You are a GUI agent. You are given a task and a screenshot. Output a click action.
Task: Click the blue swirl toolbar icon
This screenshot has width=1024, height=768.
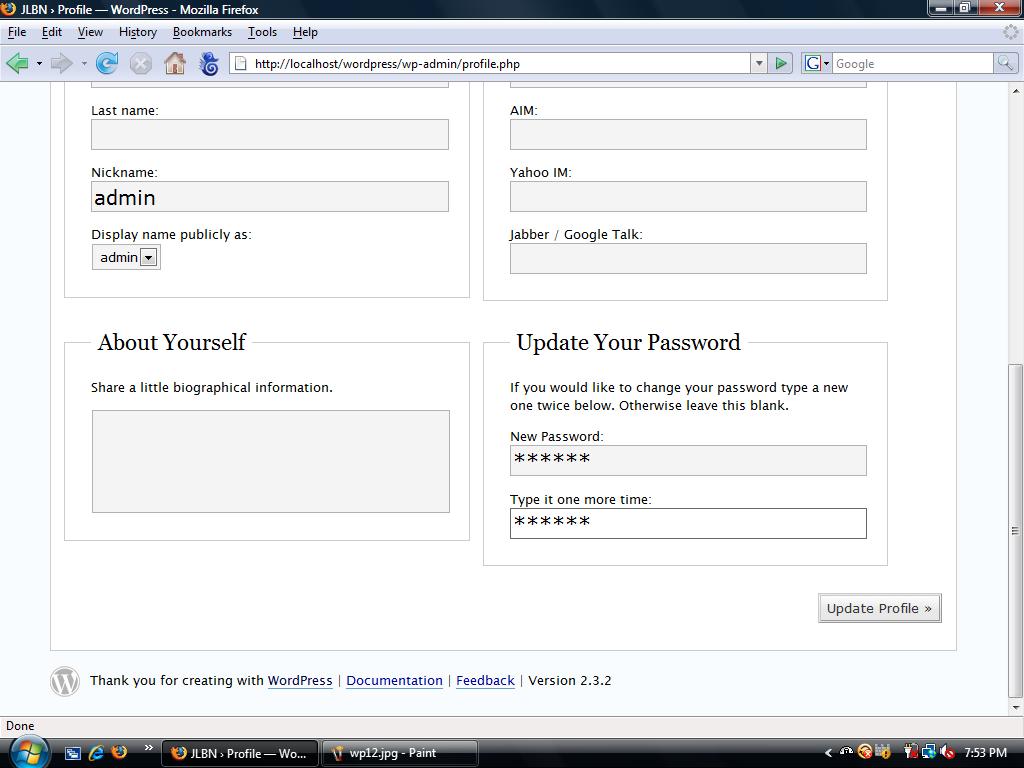[x=209, y=64]
